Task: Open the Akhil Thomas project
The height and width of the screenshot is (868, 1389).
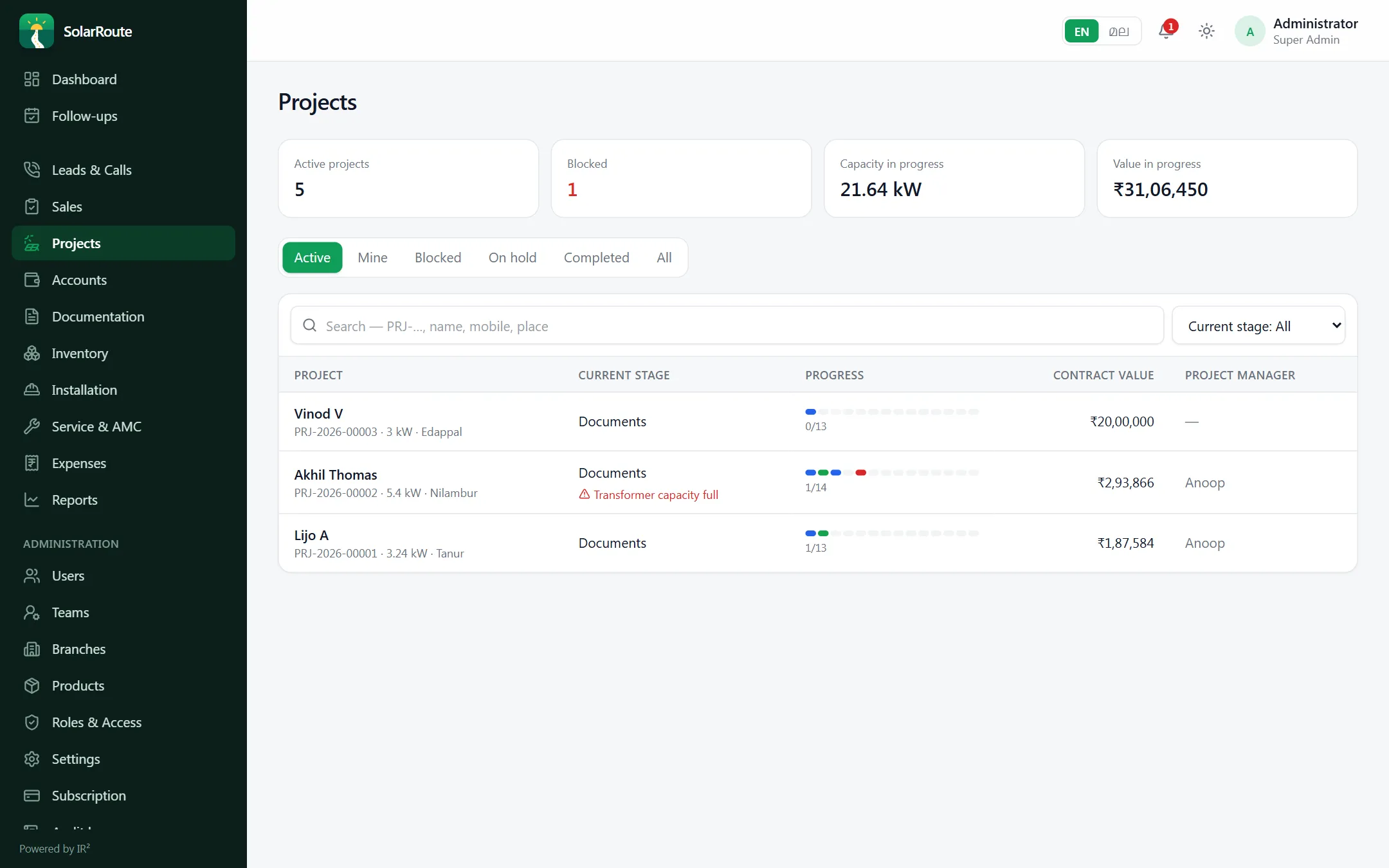Action: pos(817,482)
